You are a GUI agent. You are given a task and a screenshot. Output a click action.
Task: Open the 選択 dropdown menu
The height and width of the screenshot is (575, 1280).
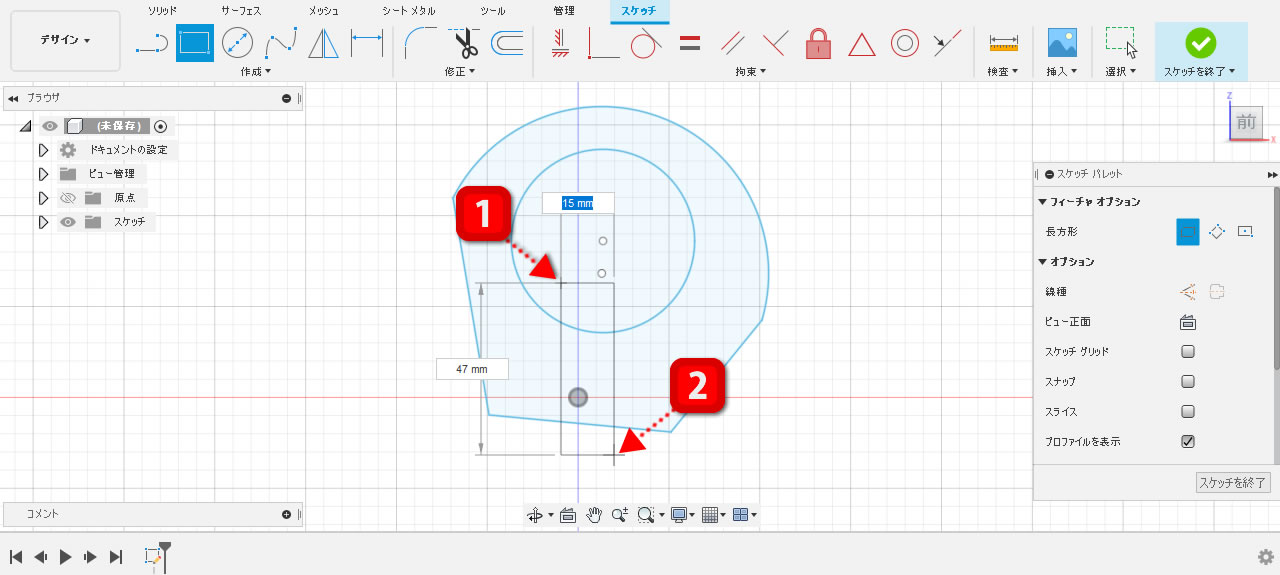click(x=1121, y=72)
